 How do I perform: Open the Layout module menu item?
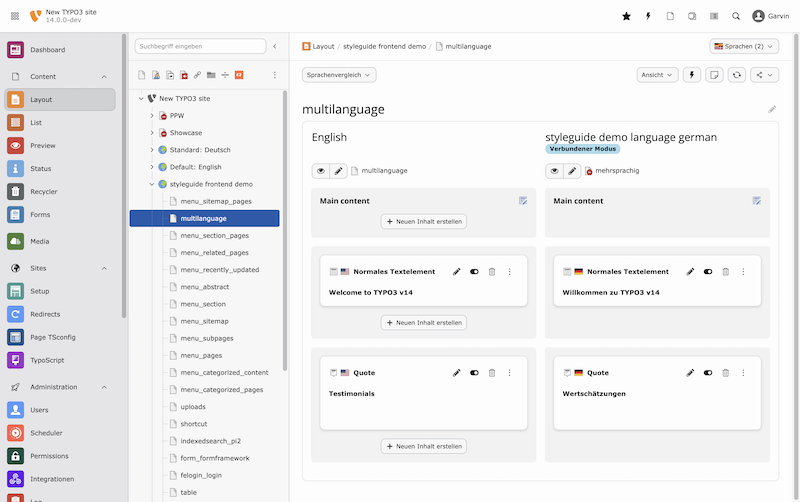41,99
